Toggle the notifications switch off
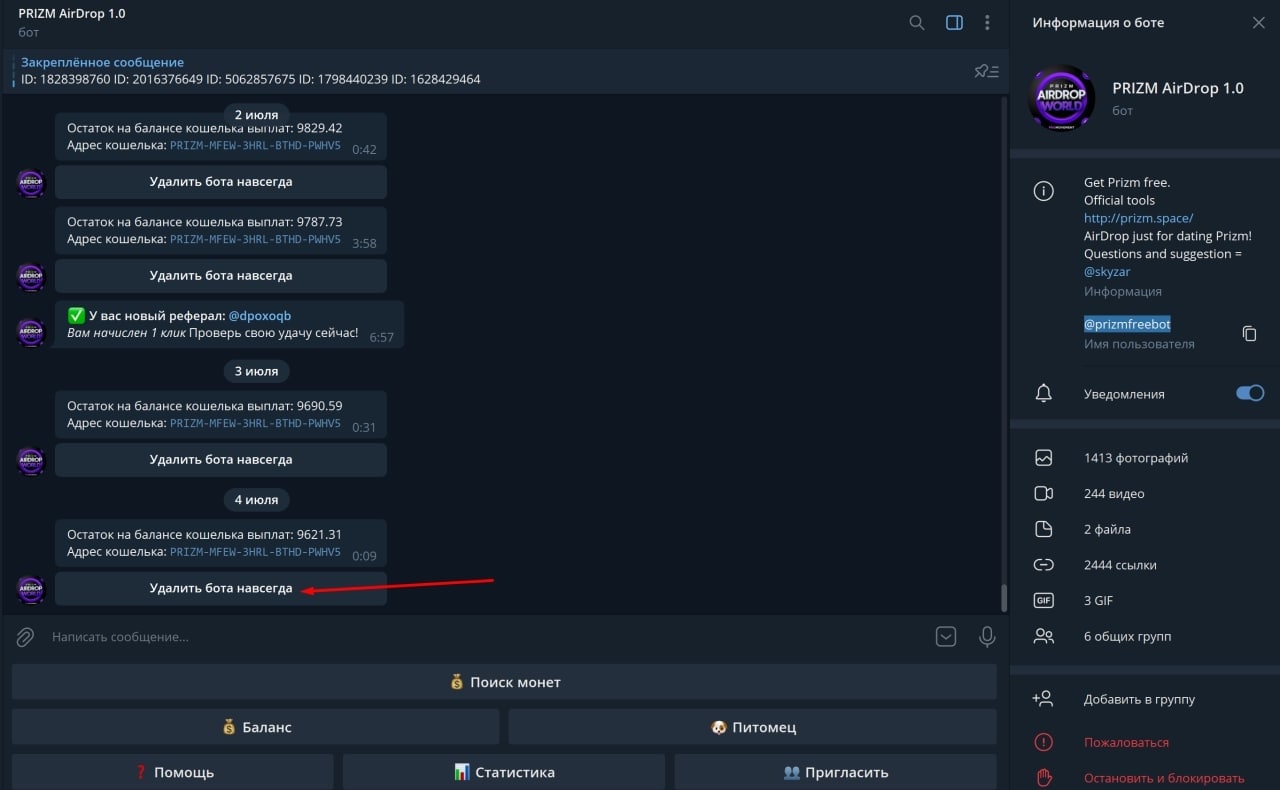 click(x=1250, y=393)
